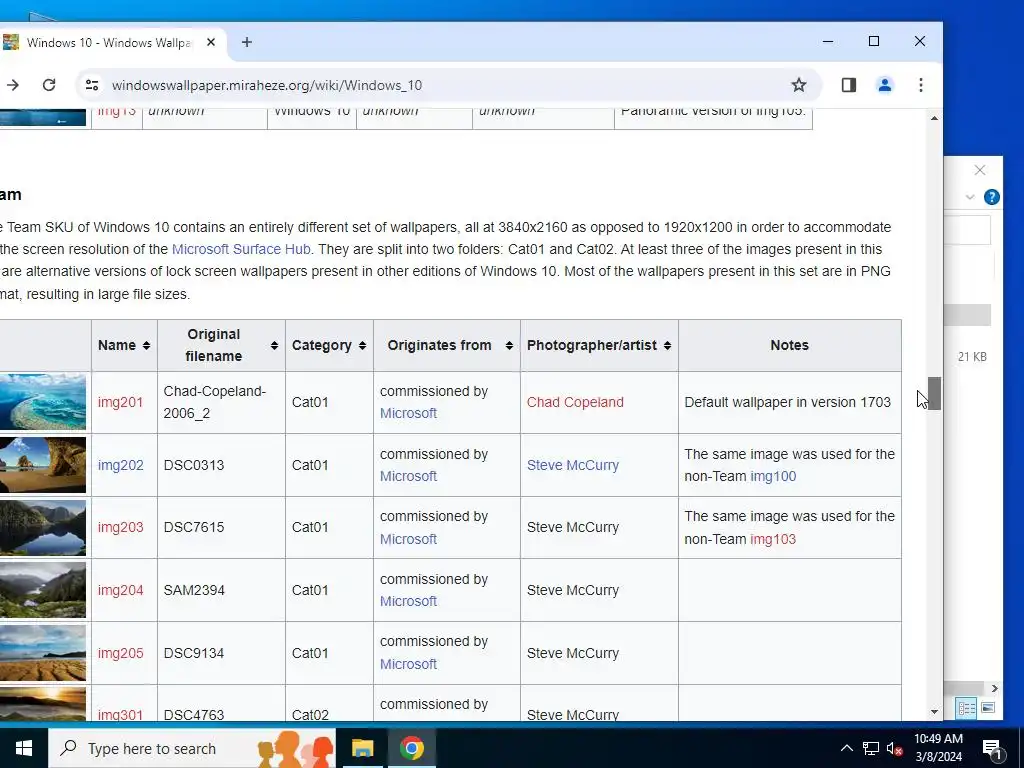This screenshot has height=768, width=1024.
Task: Open the Chad Copeland artist link
Action: tap(575, 402)
